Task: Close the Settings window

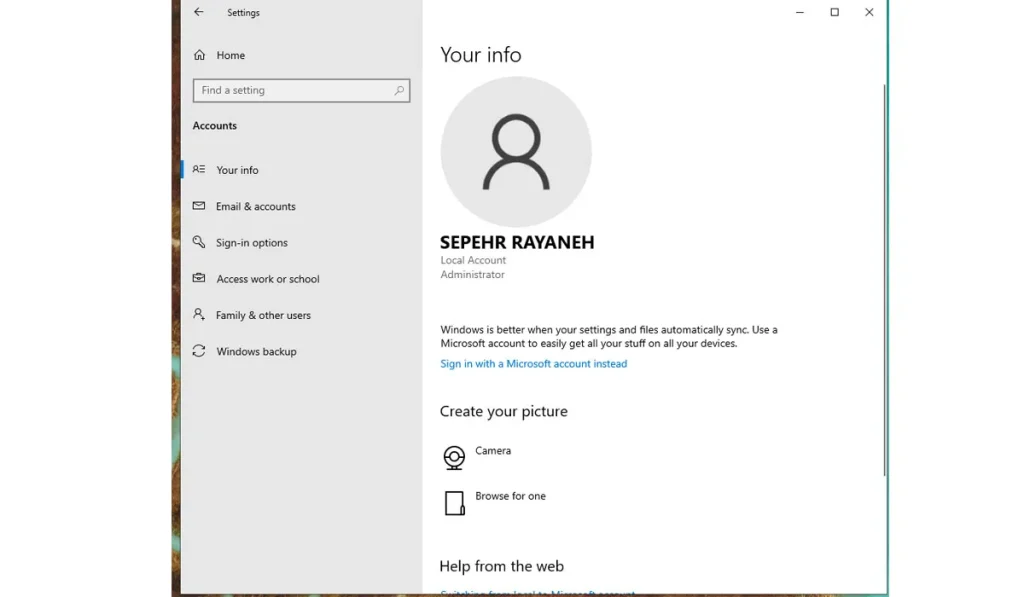Action: 869,13
